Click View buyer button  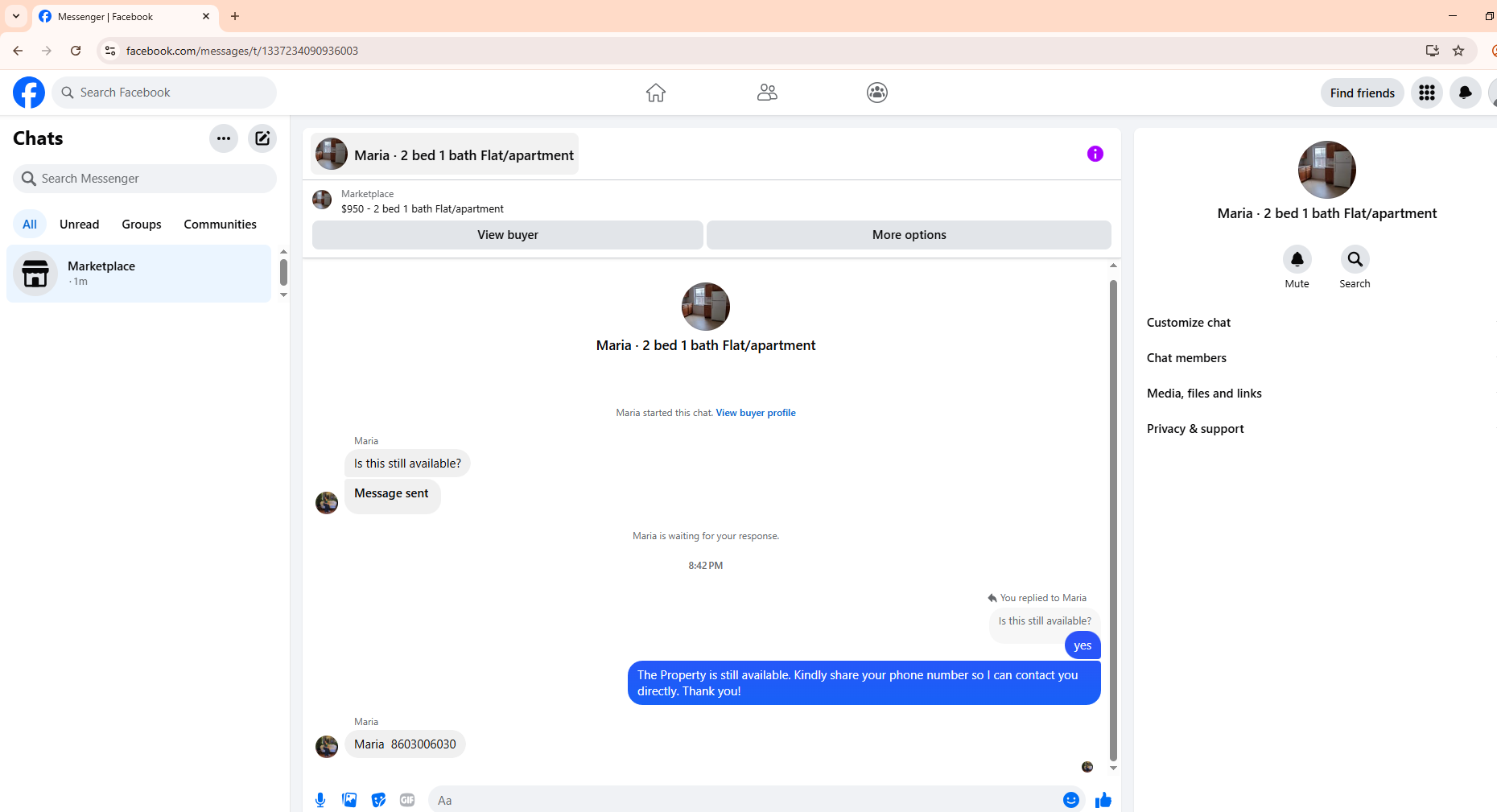[508, 235]
